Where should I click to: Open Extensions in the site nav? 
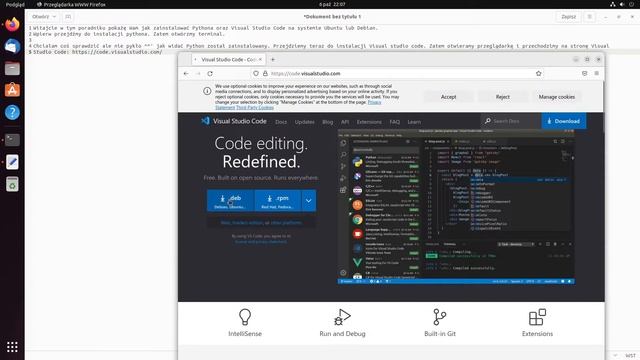369,122
